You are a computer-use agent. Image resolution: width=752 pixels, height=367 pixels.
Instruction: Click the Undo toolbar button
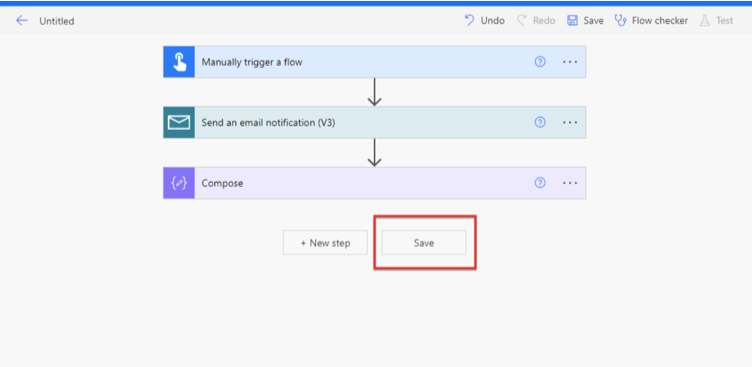[x=484, y=21]
